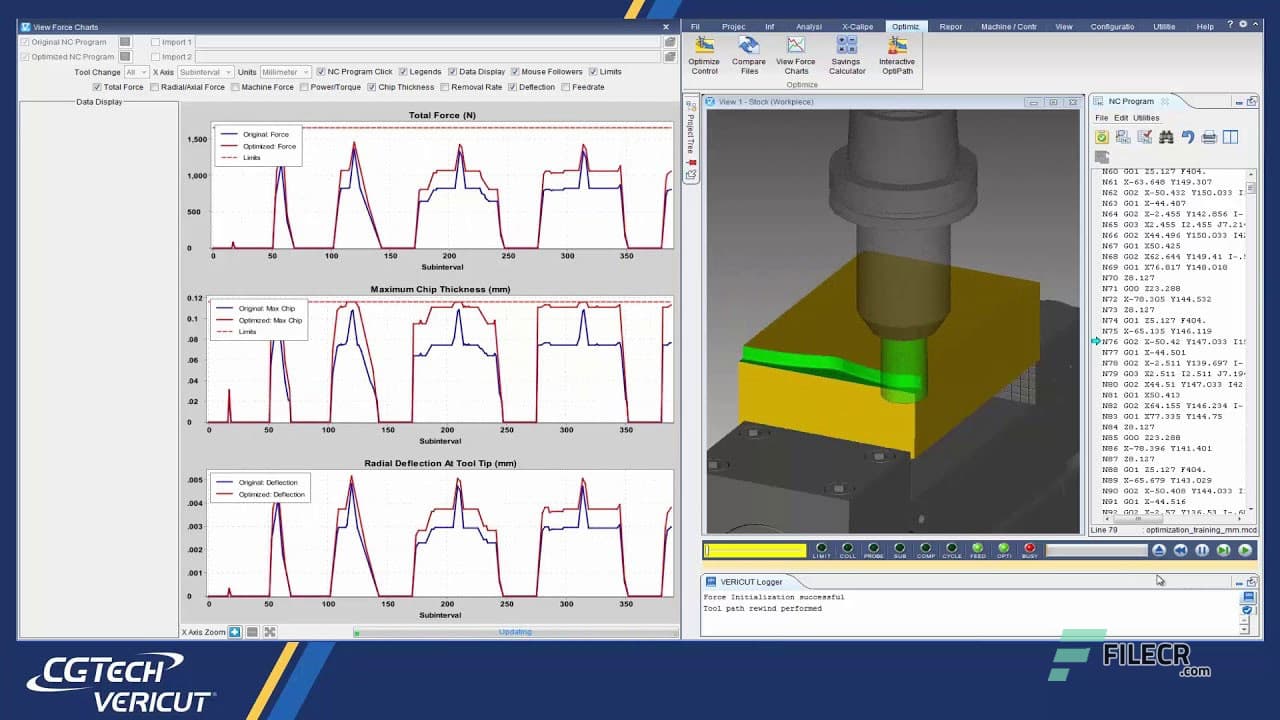Image resolution: width=1280 pixels, height=720 pixels.
Task: Open the Units Millimeter dropdown
Action: click(287, 71)
